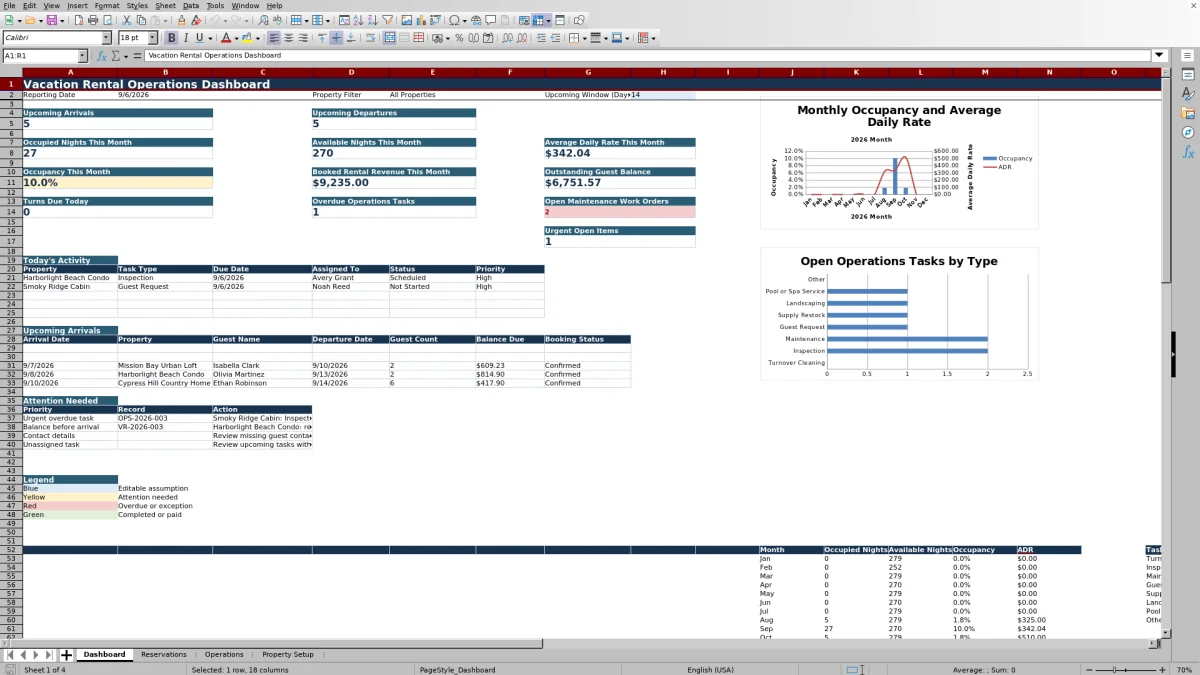
Task: Toggle Center Vertically alignment
Action: (336, 38)
